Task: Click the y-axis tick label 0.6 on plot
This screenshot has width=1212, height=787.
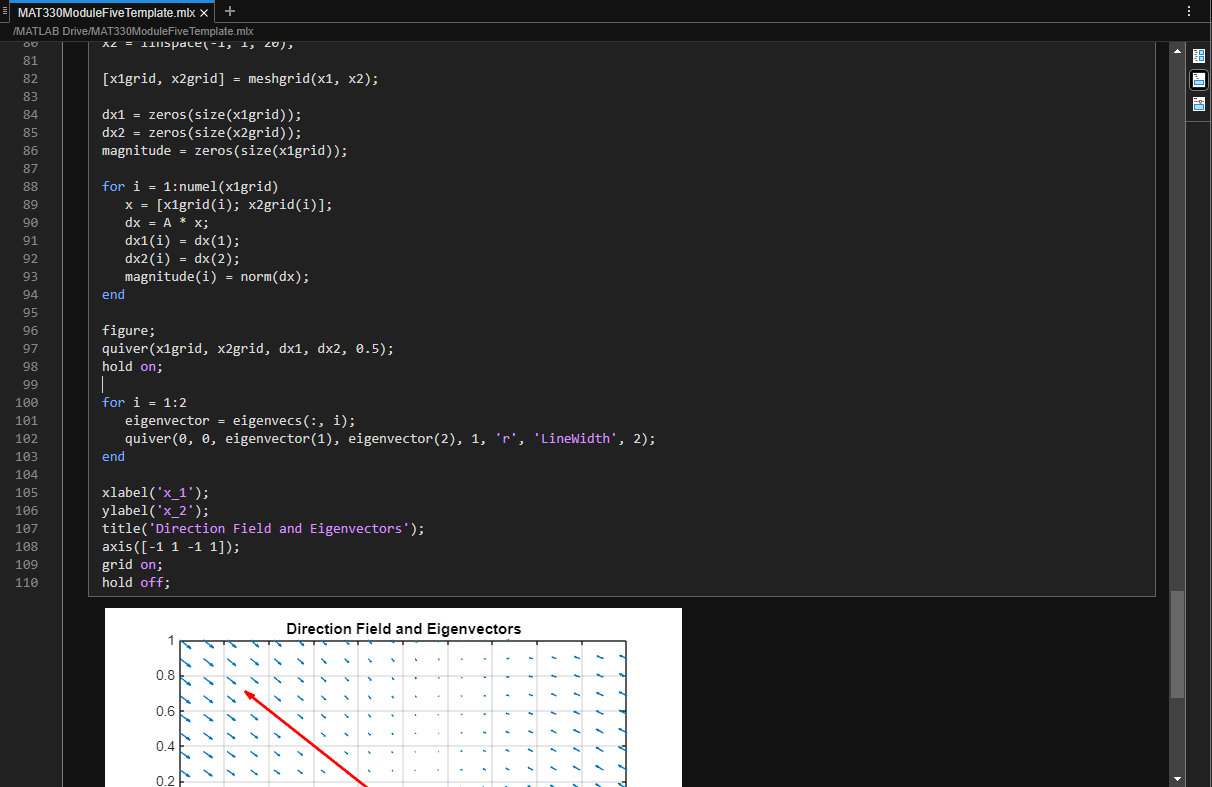Action: pos(164,711)
